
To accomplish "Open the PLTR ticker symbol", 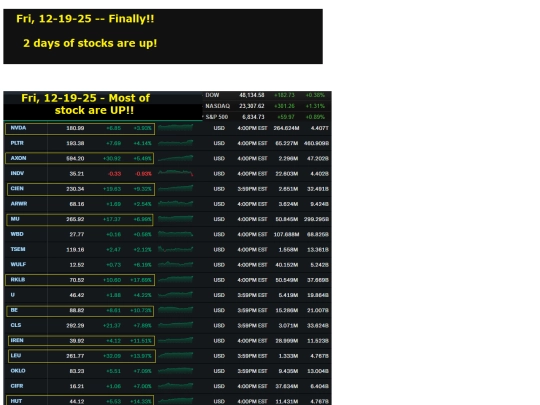I will tap(17, 143).
